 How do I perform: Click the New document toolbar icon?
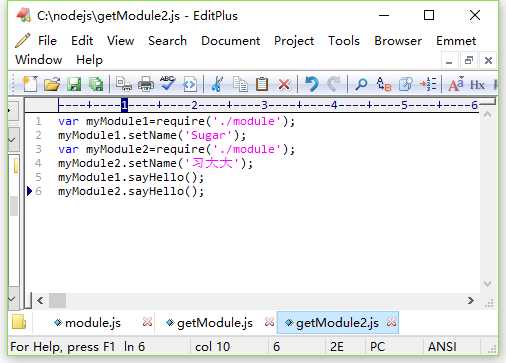[30, 84]
